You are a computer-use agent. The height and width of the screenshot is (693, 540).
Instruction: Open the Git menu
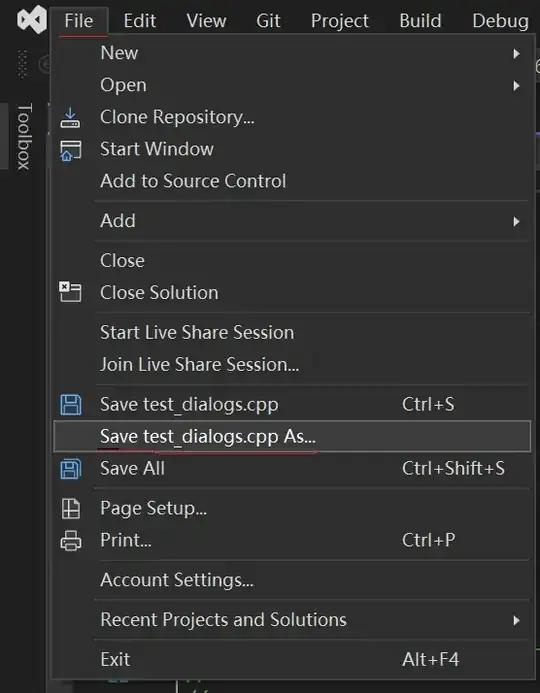pyautogui.click(x=268, y=21)
